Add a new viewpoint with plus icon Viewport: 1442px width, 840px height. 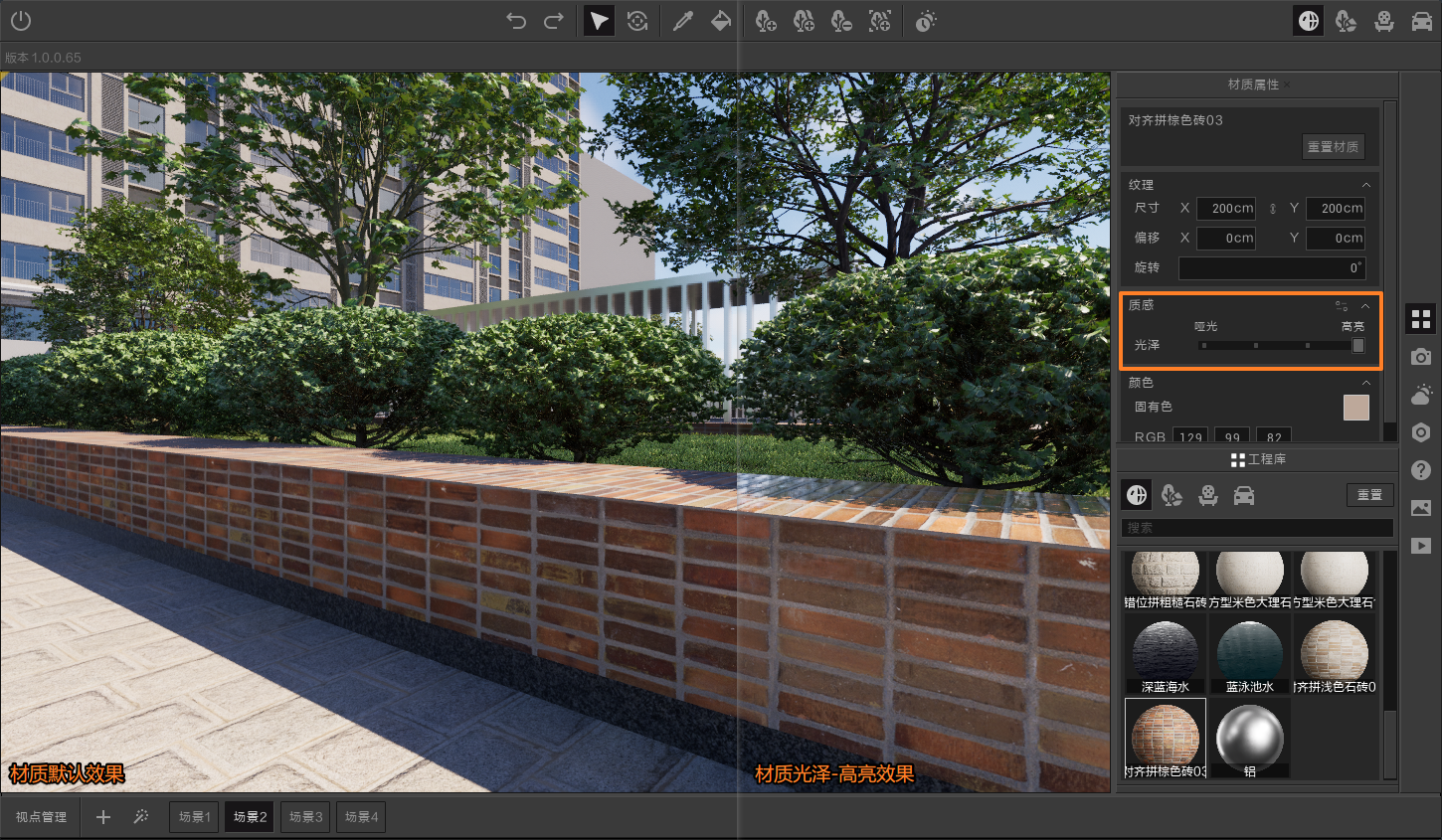point(103,817)
